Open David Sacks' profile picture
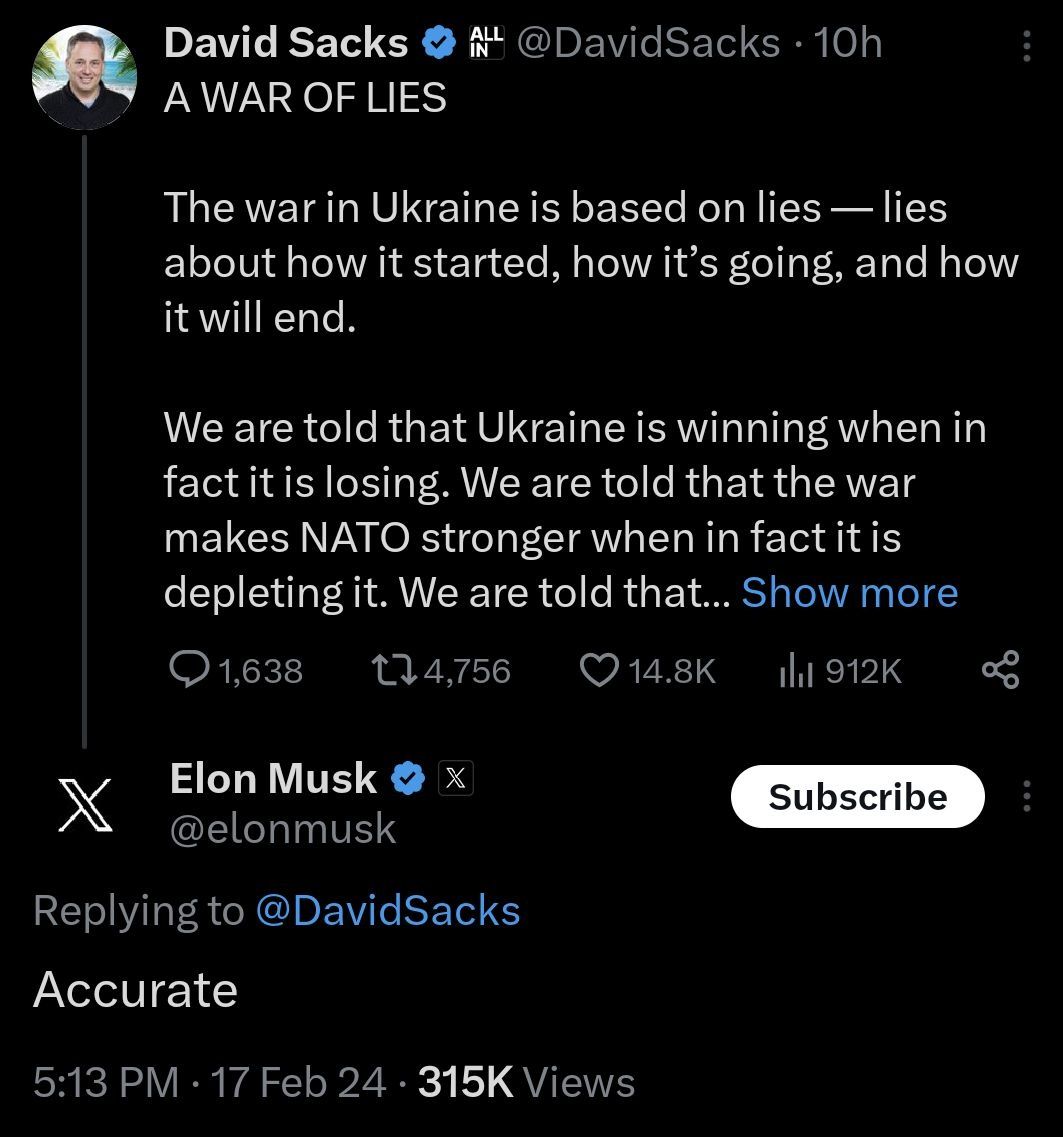 (x=84, y=78)
